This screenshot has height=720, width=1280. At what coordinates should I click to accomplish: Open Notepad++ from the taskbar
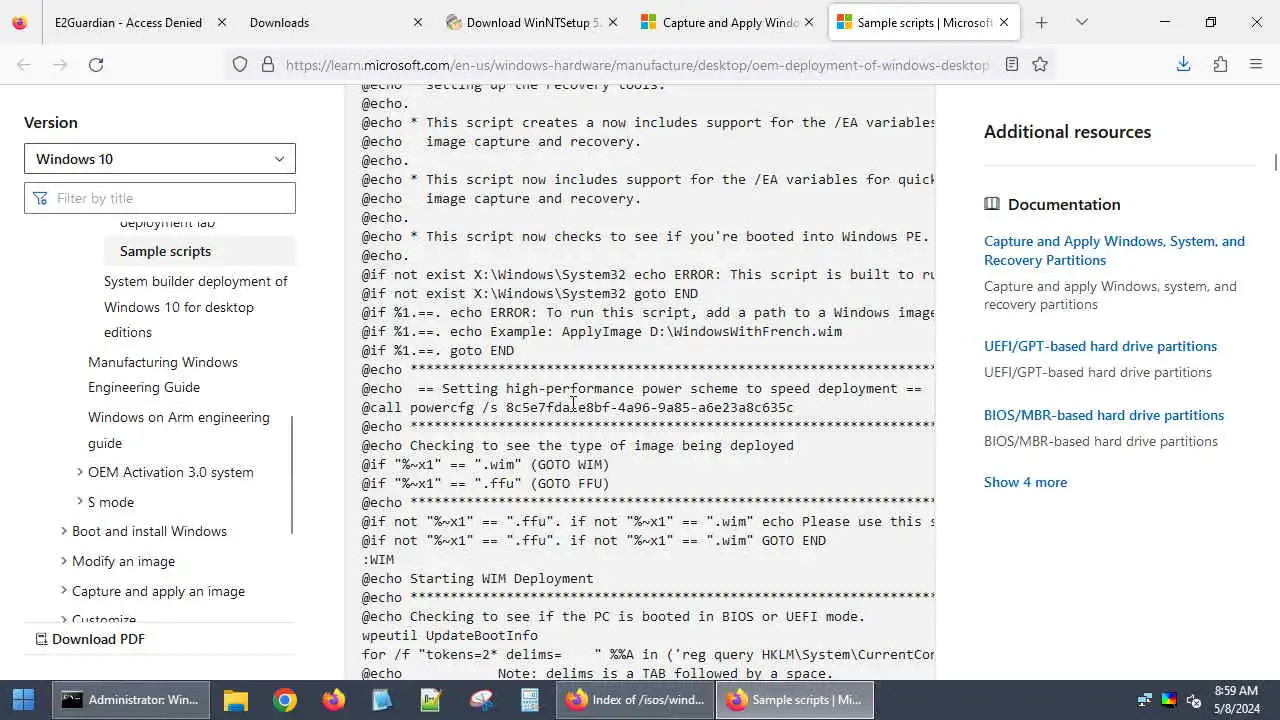pos(431,700)
